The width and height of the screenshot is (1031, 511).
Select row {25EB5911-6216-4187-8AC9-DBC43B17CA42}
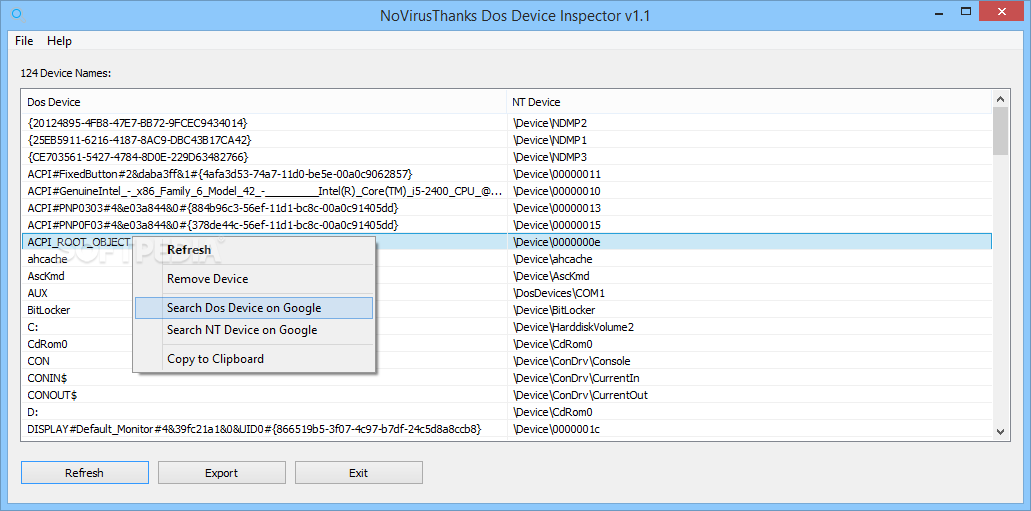click(506, 140)
